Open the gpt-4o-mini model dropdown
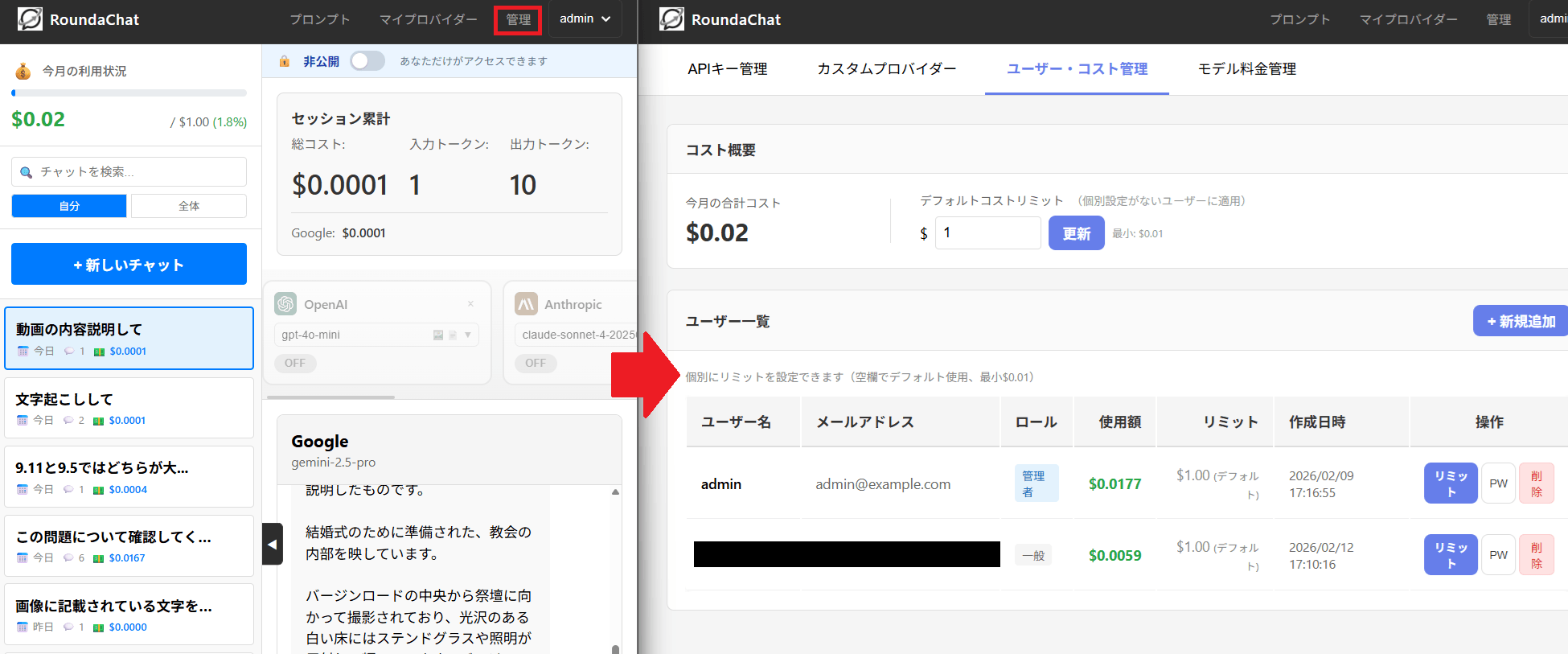This screenshot has height=654, width=1568. click(376, 335)
